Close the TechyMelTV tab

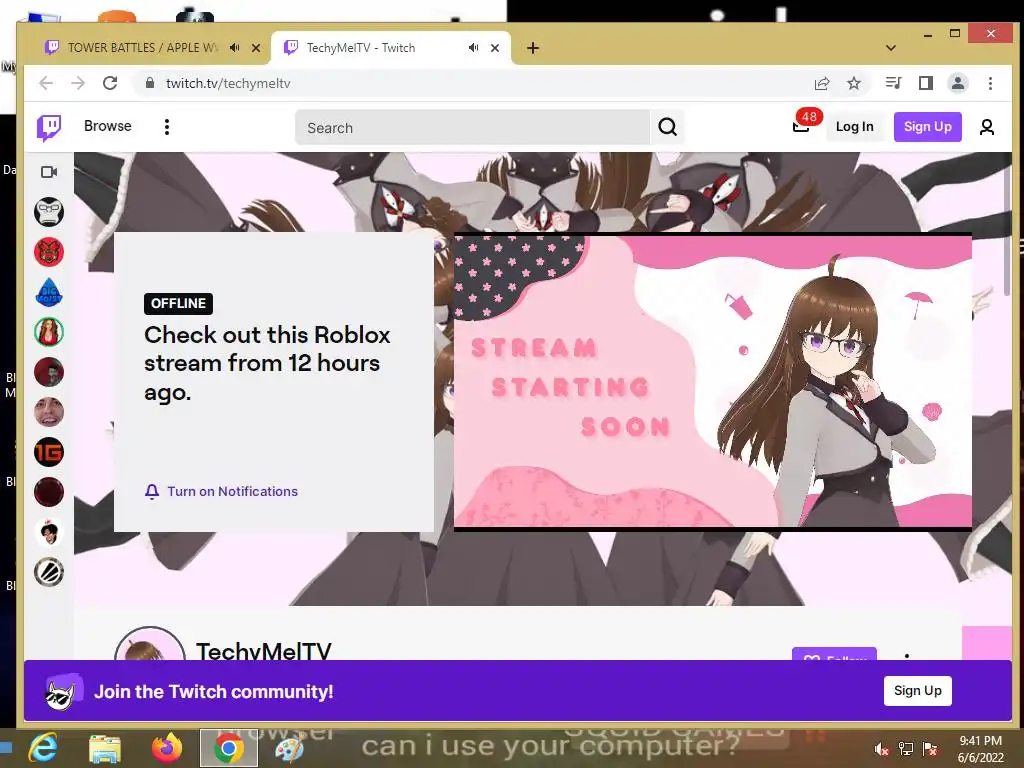coord(495,48)
